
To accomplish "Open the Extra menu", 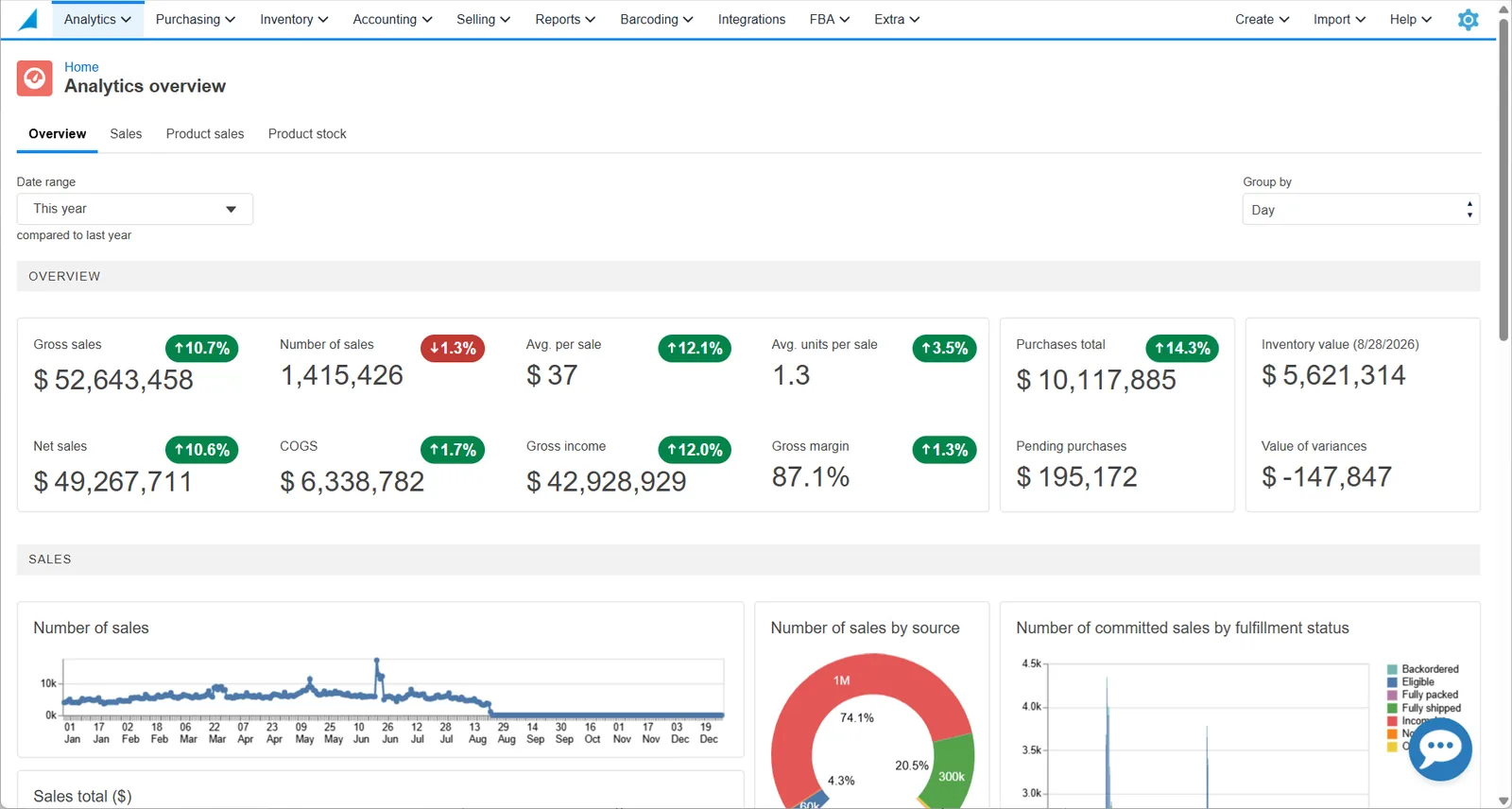I will pos(897,20).
